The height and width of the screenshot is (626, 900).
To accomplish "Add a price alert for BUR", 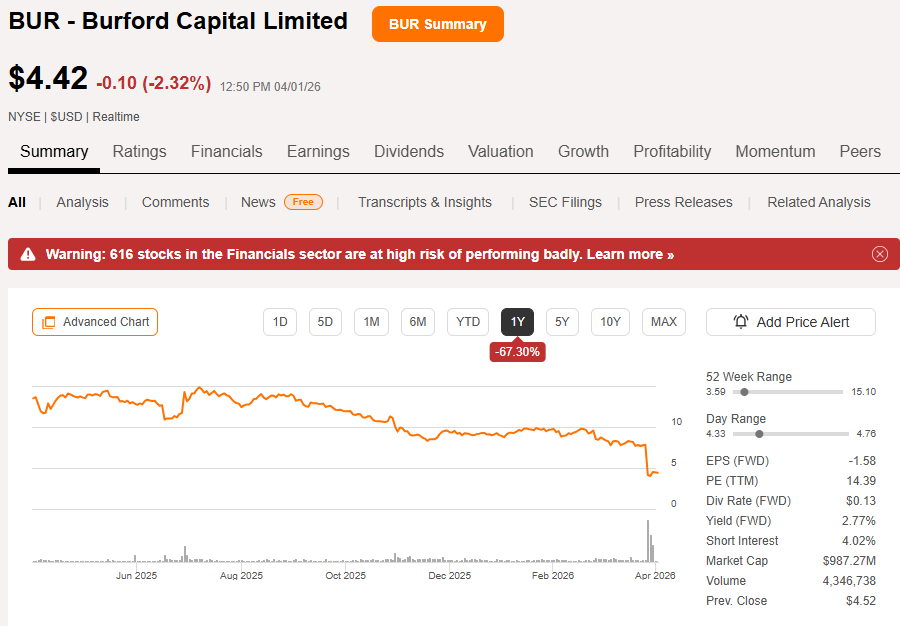I will tap(790, 322).
